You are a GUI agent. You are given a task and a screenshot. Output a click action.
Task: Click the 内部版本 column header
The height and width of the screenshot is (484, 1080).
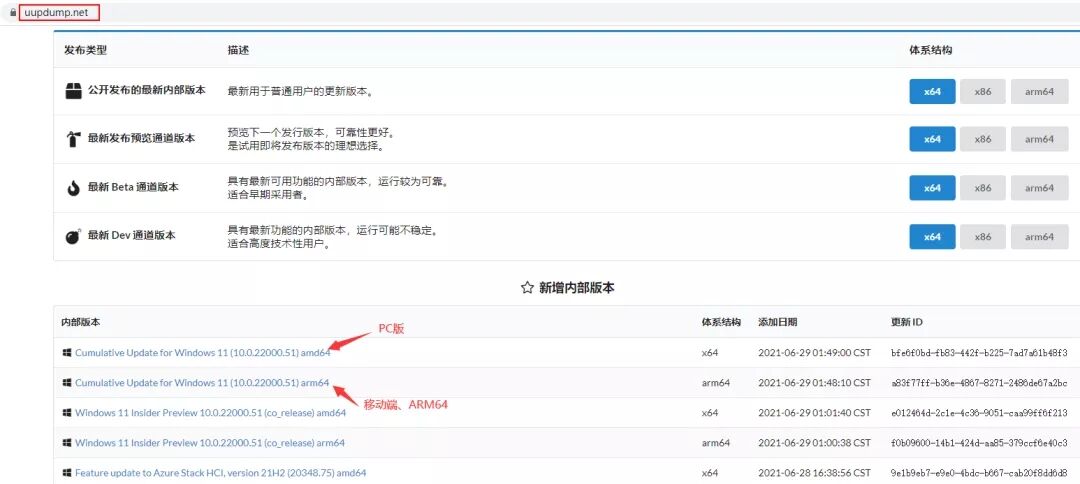[81, 322]
